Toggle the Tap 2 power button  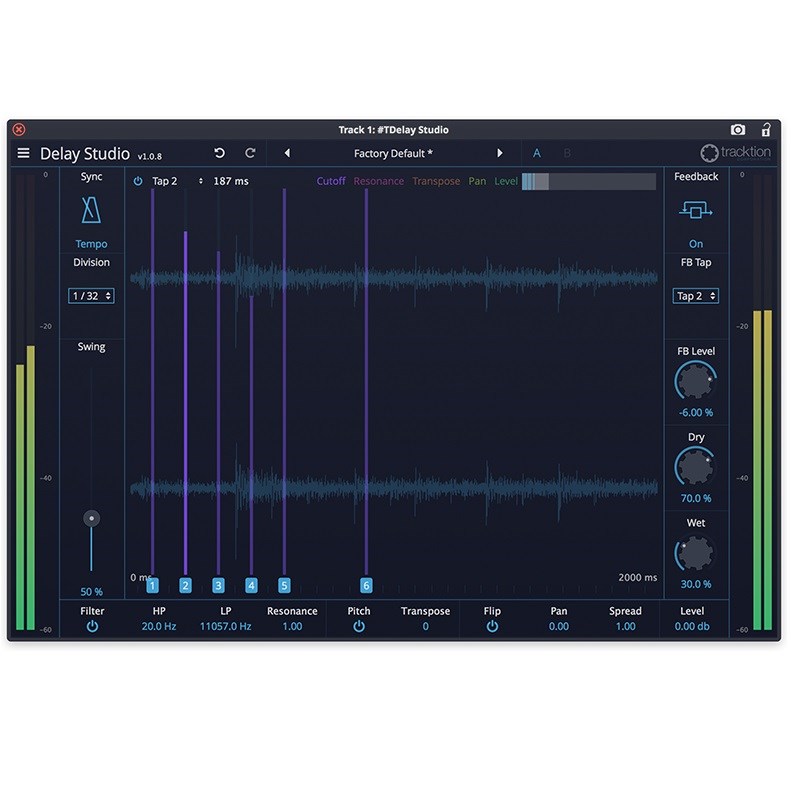(x=138, y=181)
